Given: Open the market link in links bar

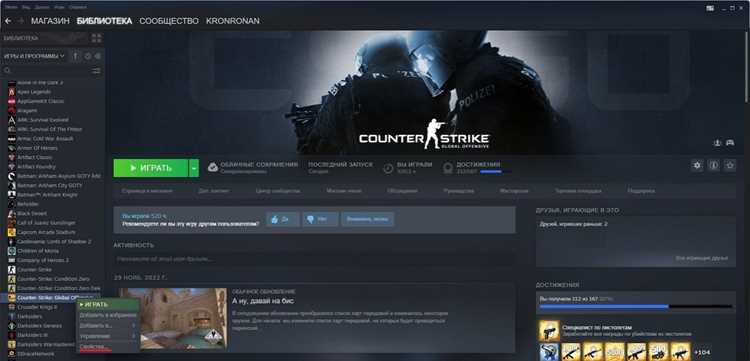Looking at the screenshot, I should tap(578, 191).
